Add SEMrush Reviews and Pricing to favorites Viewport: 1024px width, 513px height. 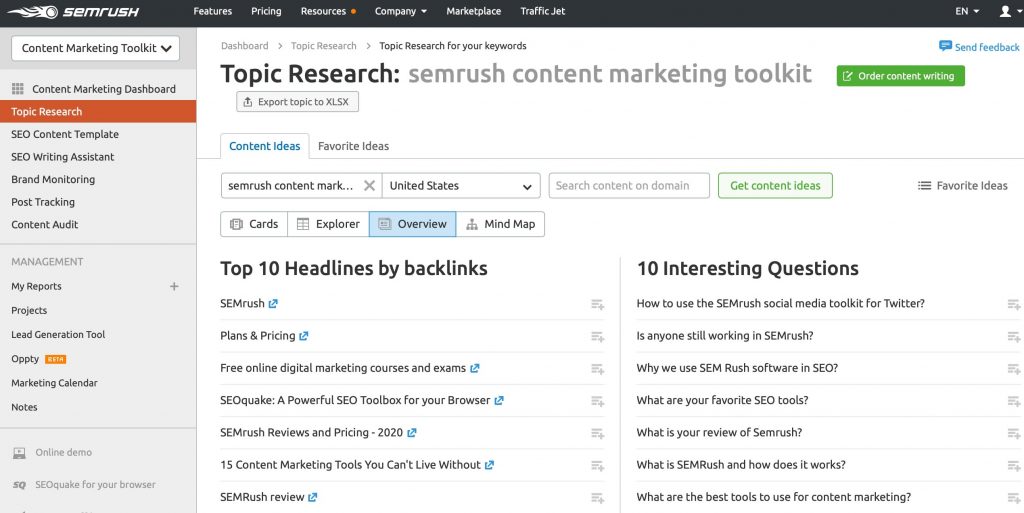pyautogui.click(x=598, y=433)
